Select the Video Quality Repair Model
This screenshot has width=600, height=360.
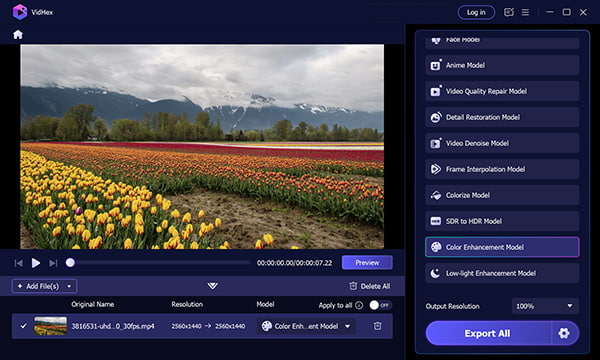(502, 91)
